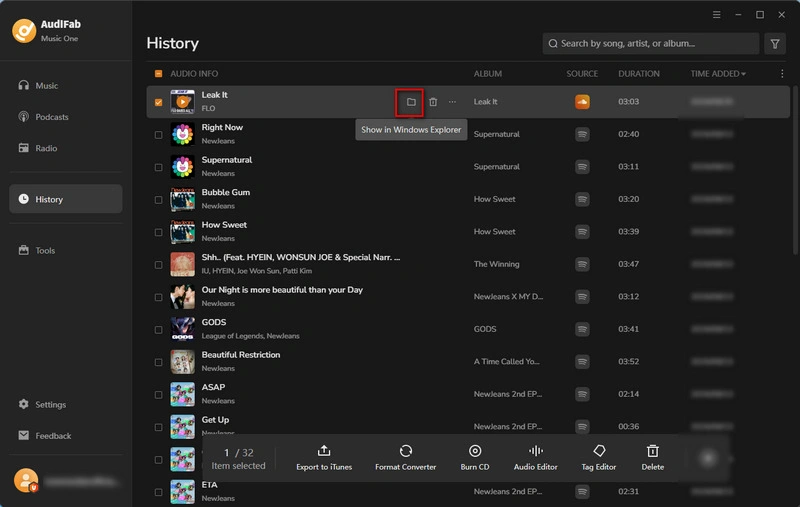Viewport: 800px width, 507px height.
Task: Click the AudiFab logo
Action: (24, 31)
